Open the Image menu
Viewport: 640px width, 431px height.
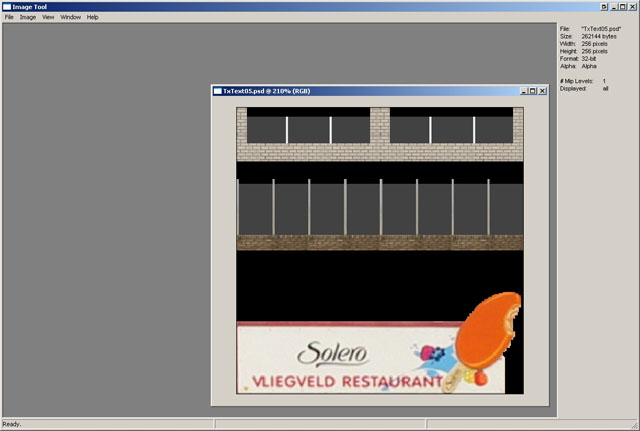click(28, 17)
